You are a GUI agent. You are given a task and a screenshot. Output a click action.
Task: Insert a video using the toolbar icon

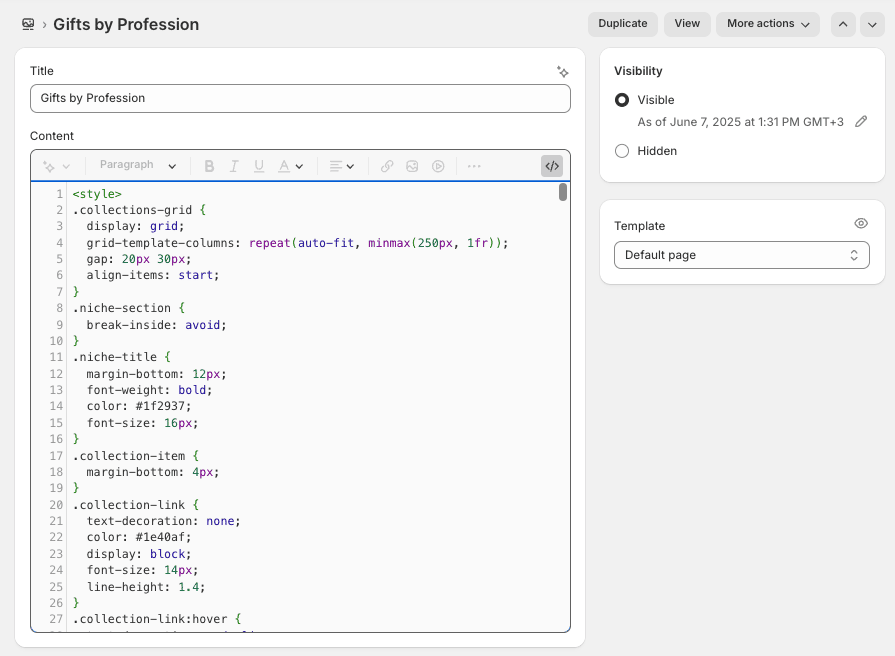click(x=438, y=166)
